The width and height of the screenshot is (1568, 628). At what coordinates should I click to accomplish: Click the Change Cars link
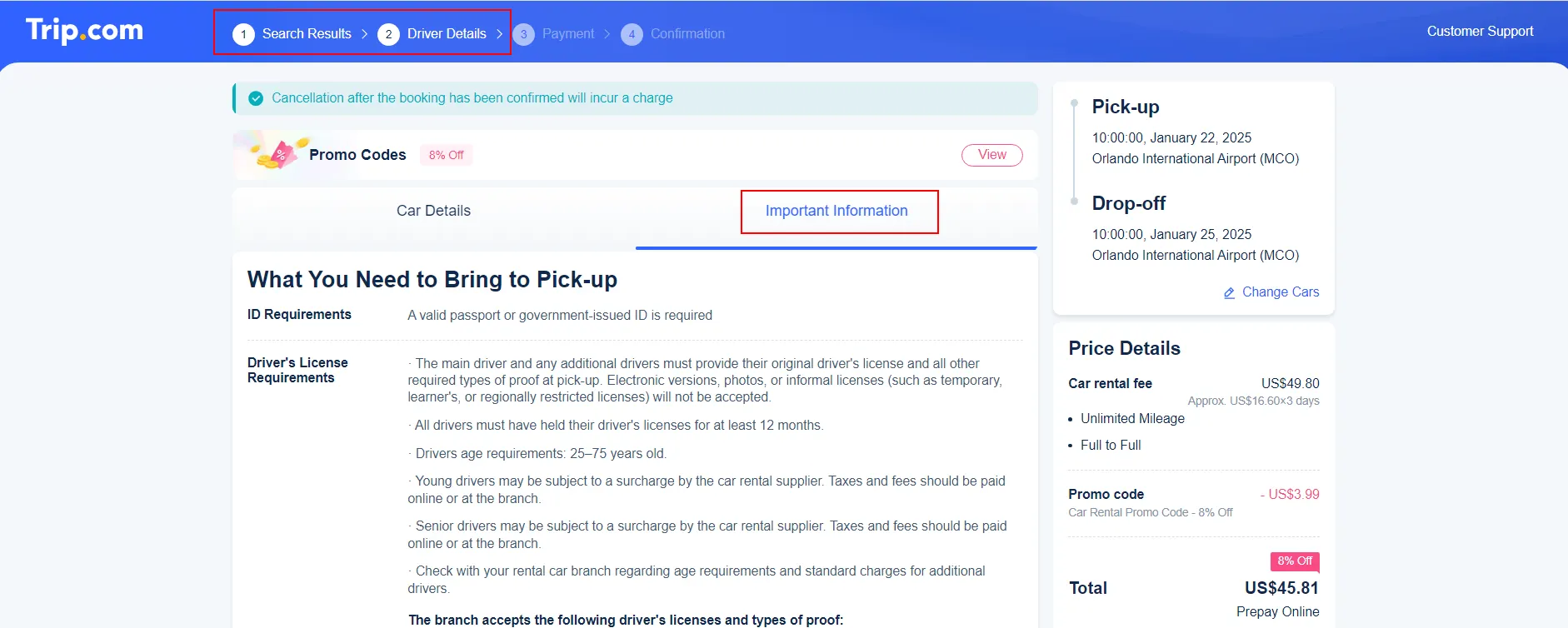[1280, 292]
